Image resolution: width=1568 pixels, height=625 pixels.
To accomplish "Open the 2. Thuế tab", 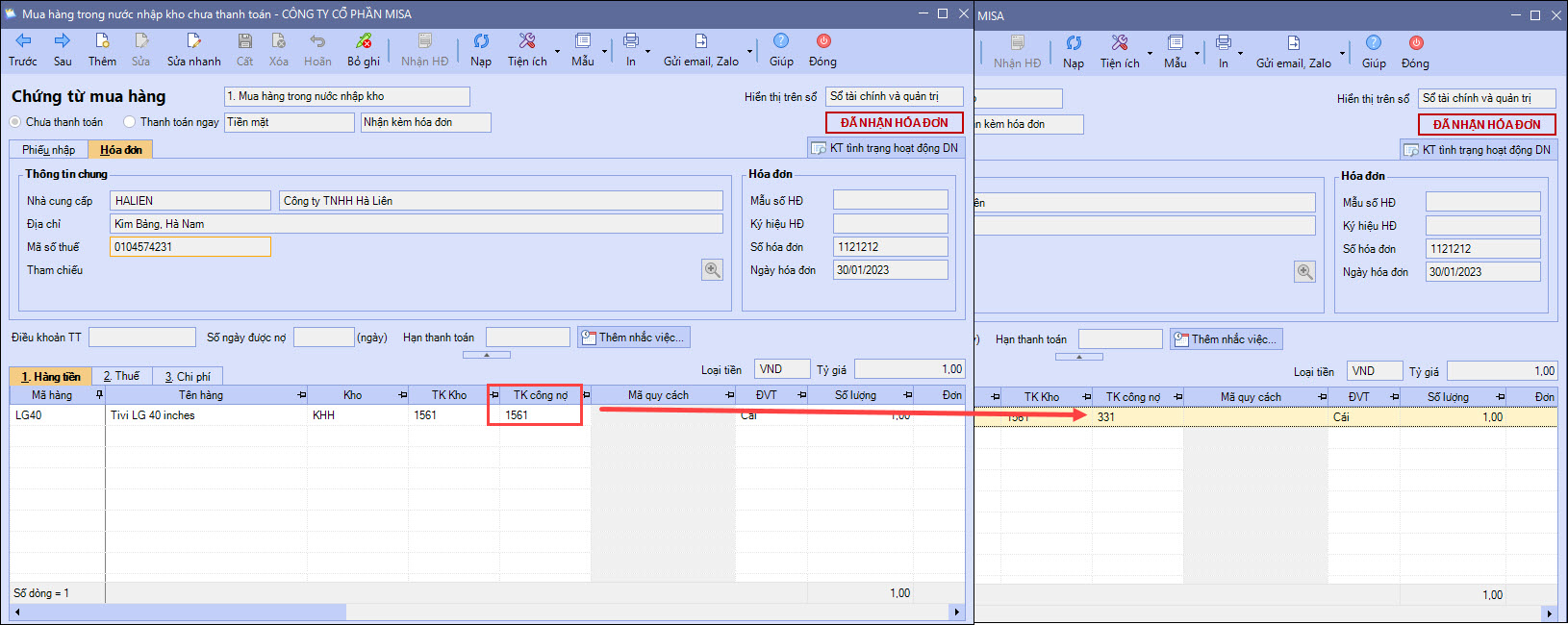I will point(121,377).
